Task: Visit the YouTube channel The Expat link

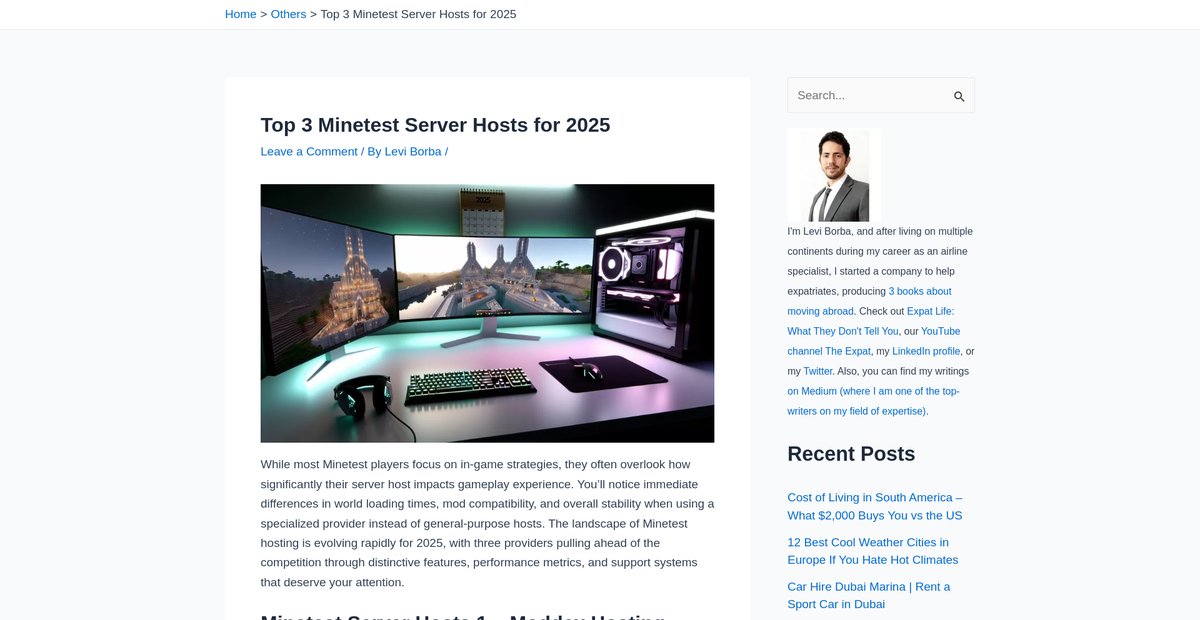Action: 873,341
